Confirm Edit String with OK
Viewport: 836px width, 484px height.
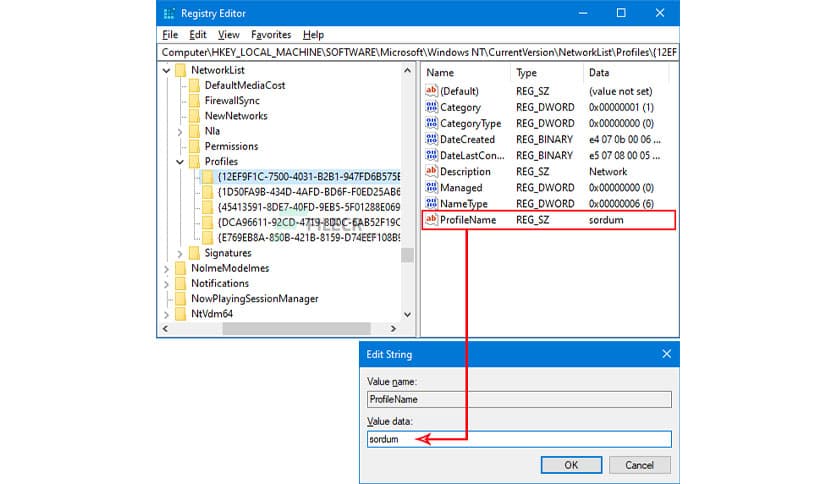point(571,465)
